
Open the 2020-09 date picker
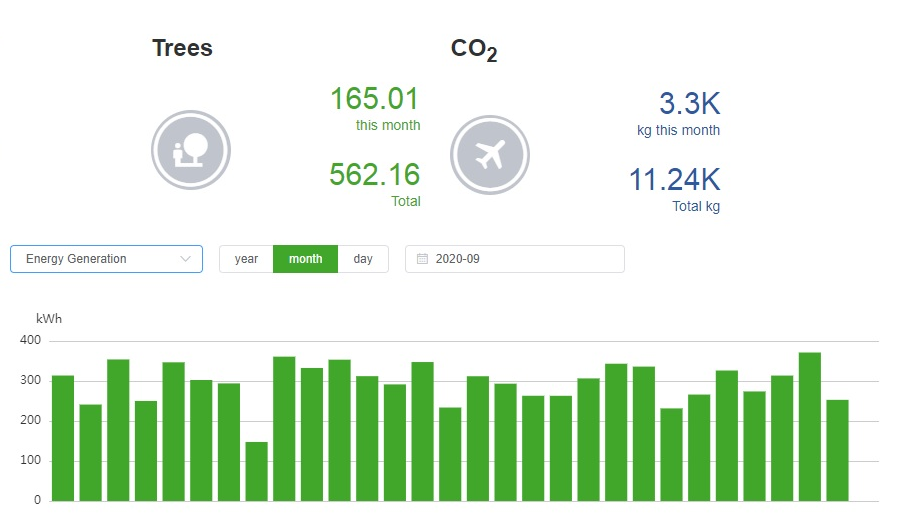coord(514,259)
